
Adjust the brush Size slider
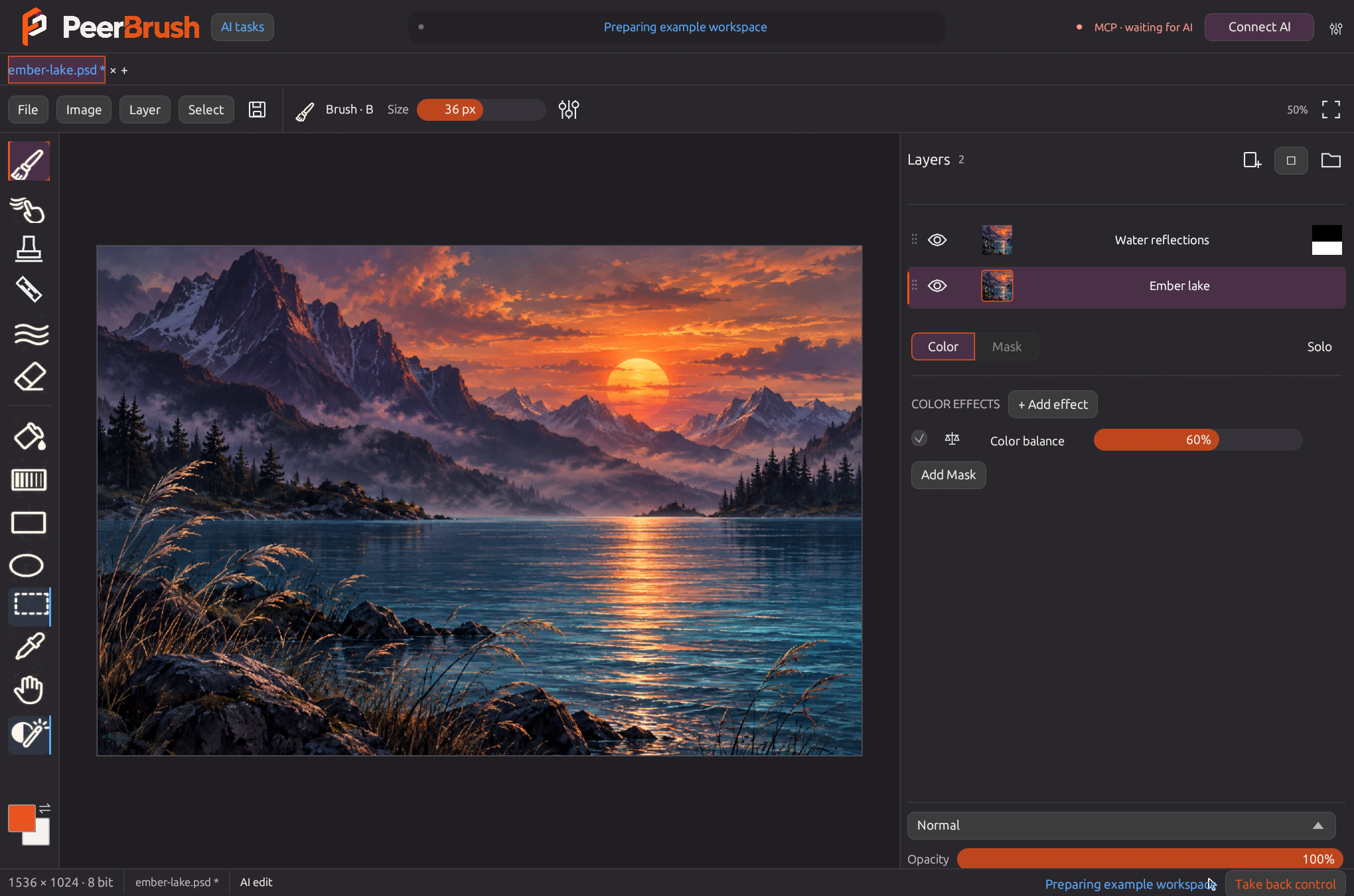(481, 110)
